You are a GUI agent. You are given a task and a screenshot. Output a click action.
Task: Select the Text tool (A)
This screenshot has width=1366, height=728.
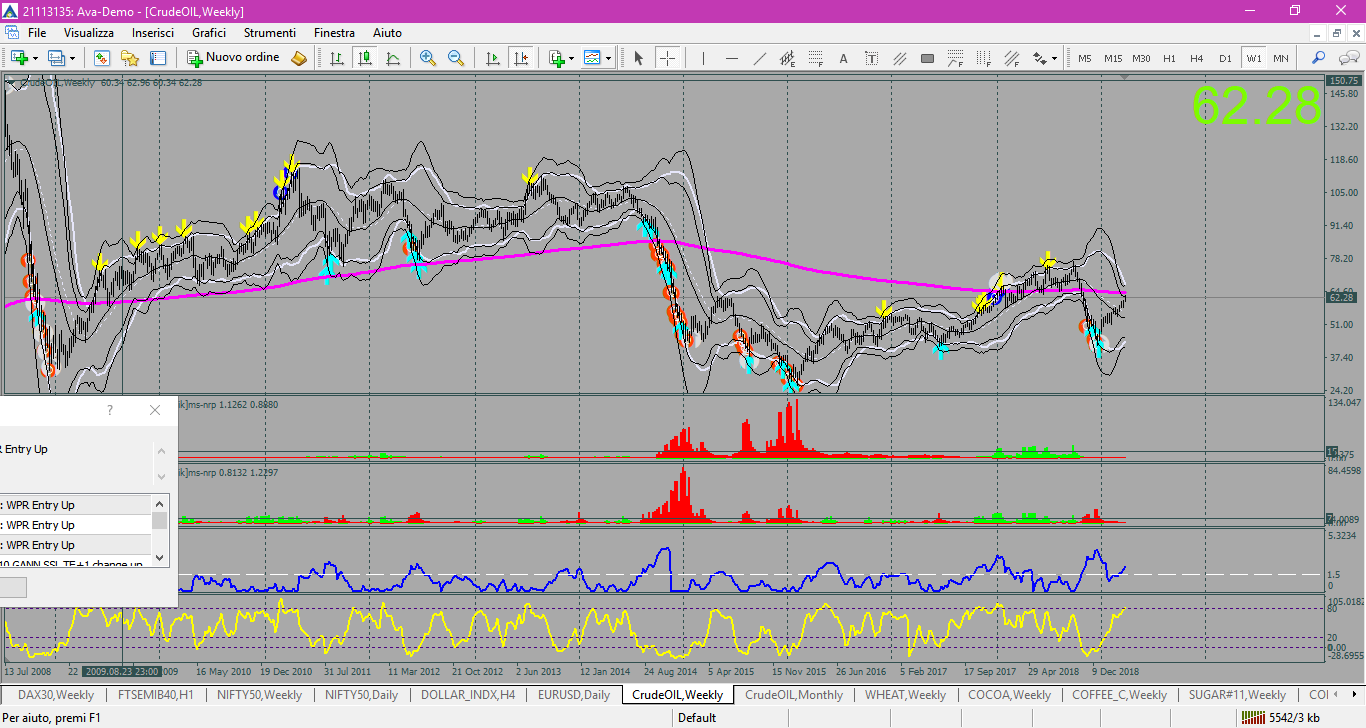pos(843,58)
